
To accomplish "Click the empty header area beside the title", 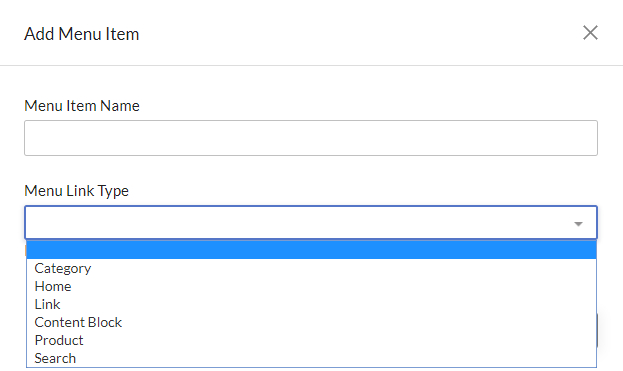I will tap(358, 34).
